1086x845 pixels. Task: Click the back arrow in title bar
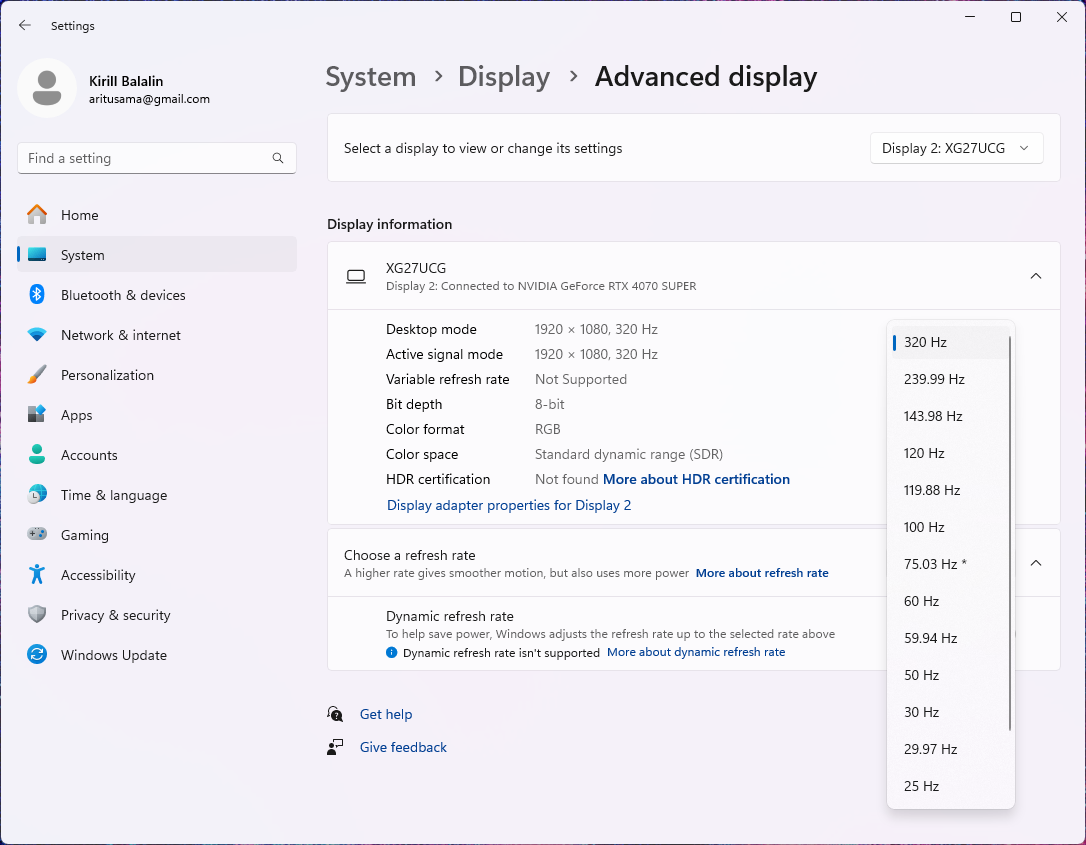click(x=25, y=25)
